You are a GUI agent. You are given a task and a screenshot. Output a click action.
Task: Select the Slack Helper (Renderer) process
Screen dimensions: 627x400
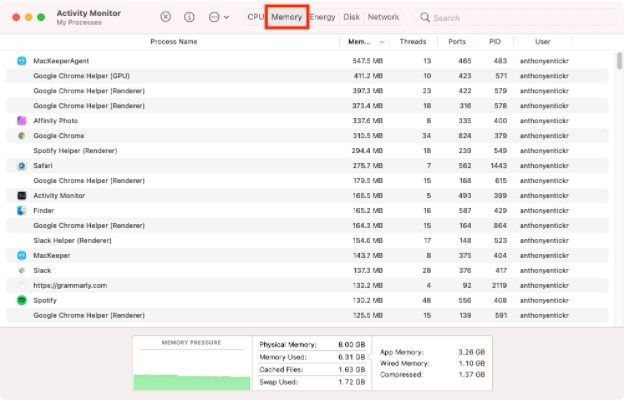click(x=307, y=240)
